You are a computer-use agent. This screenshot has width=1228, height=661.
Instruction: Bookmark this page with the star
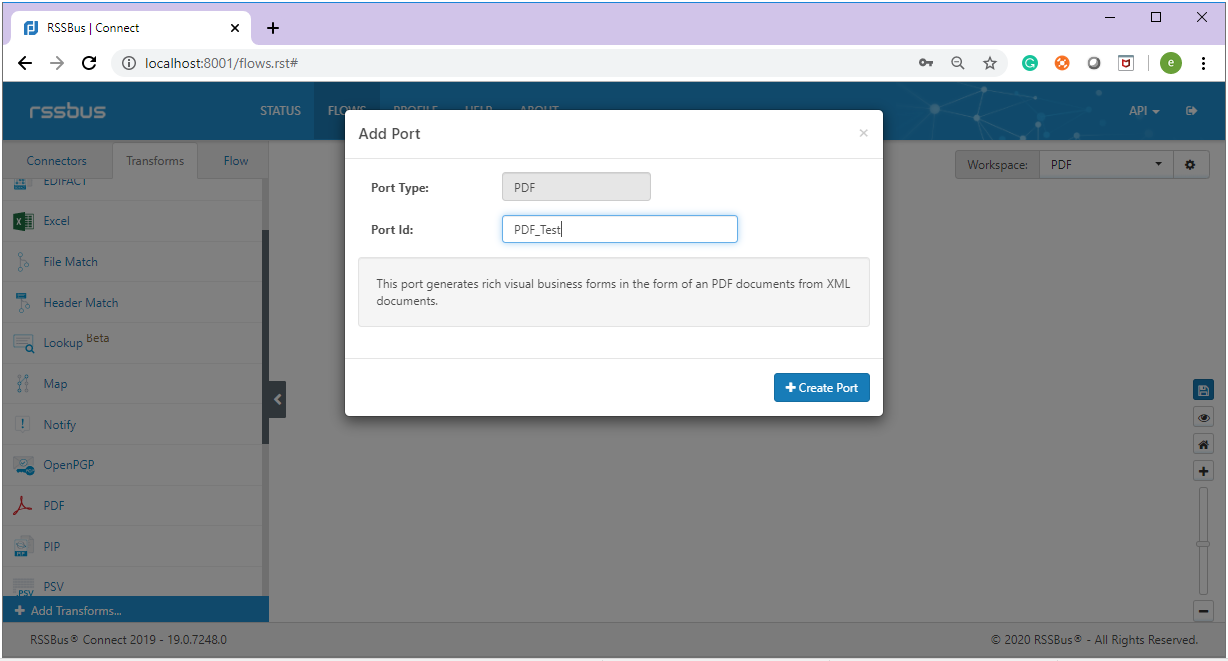click(990, 63)
